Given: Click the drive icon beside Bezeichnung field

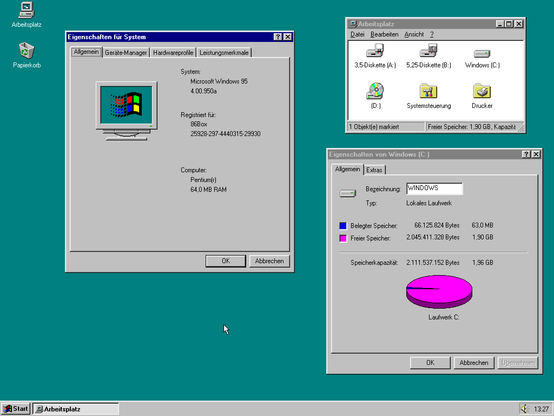Looking at the screenshot, I should pyautogui.click(x=348, y=193).
